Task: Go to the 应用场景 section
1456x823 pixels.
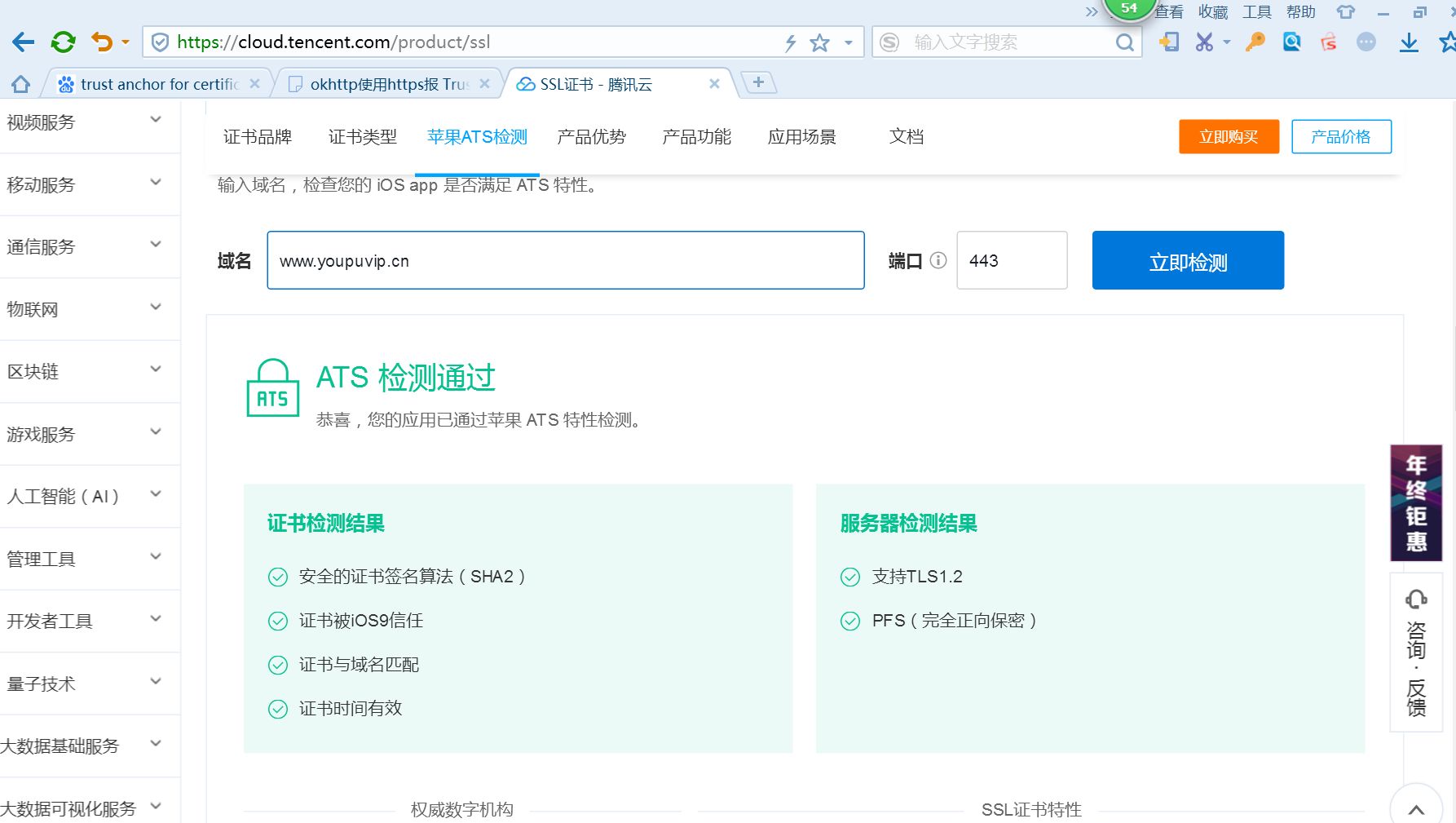Action: click(x=802, y=137)
